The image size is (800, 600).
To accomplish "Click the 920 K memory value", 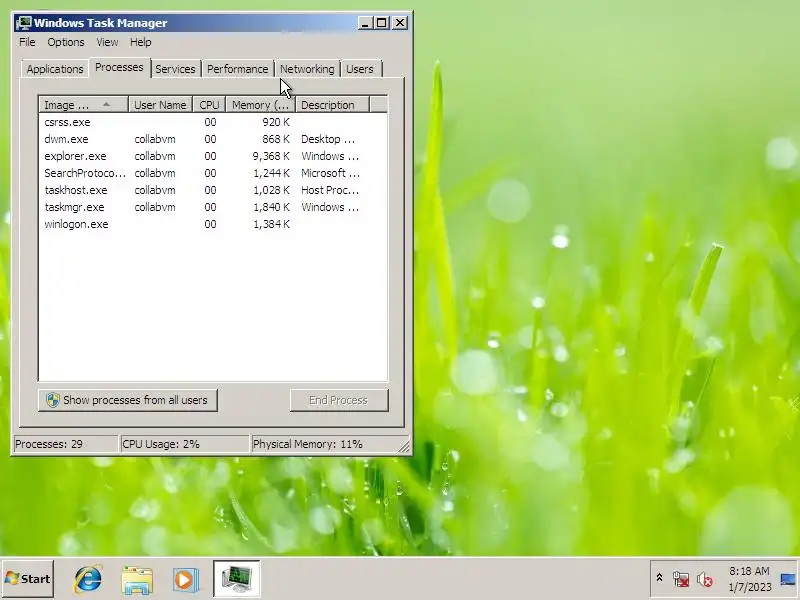I will (x=276, y=122).
